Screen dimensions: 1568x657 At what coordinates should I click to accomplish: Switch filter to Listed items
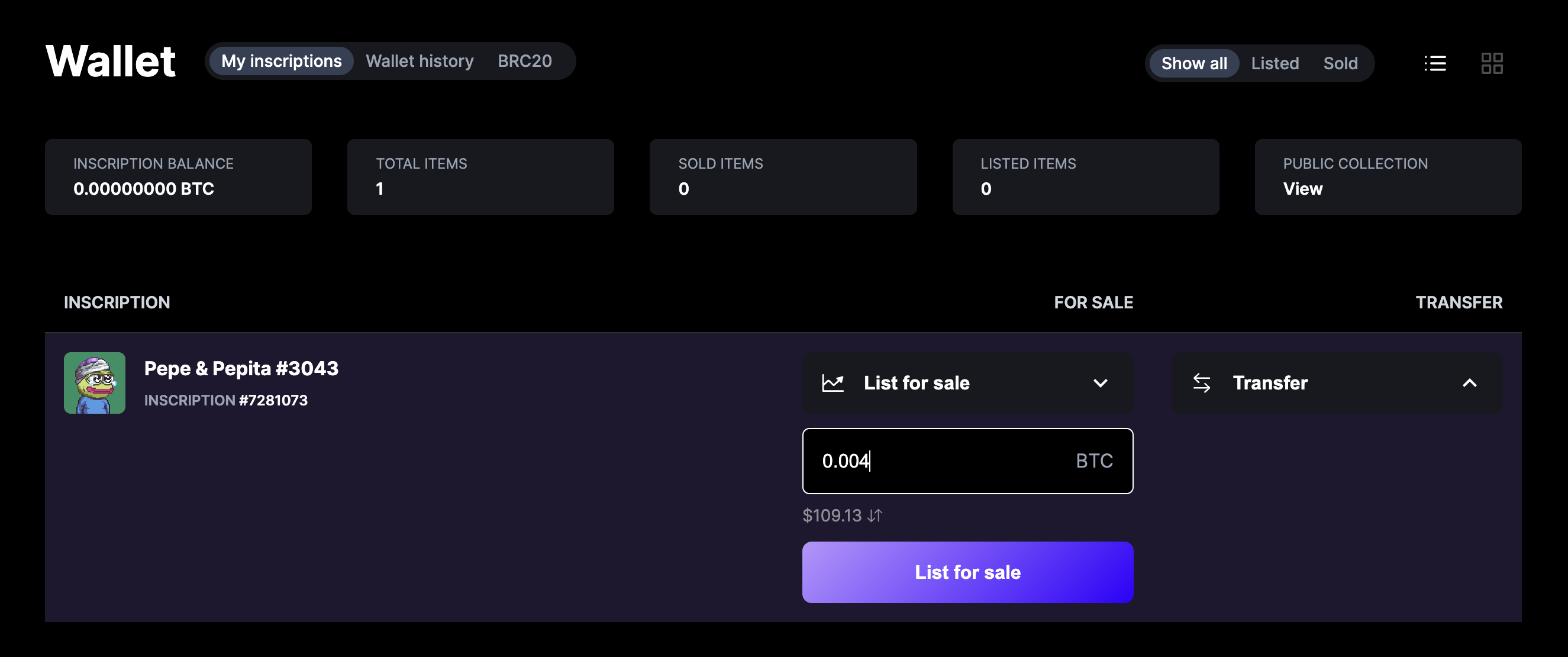click(1275, 63)
